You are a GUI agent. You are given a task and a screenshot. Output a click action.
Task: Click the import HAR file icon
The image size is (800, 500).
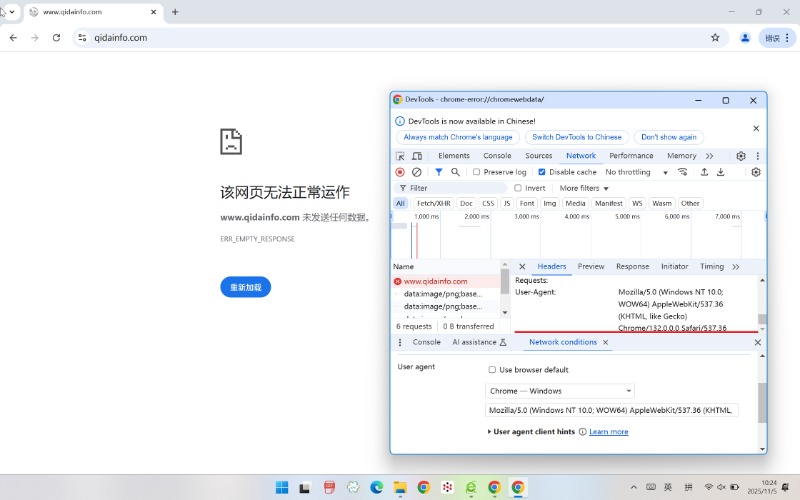[x=704, y=172]
